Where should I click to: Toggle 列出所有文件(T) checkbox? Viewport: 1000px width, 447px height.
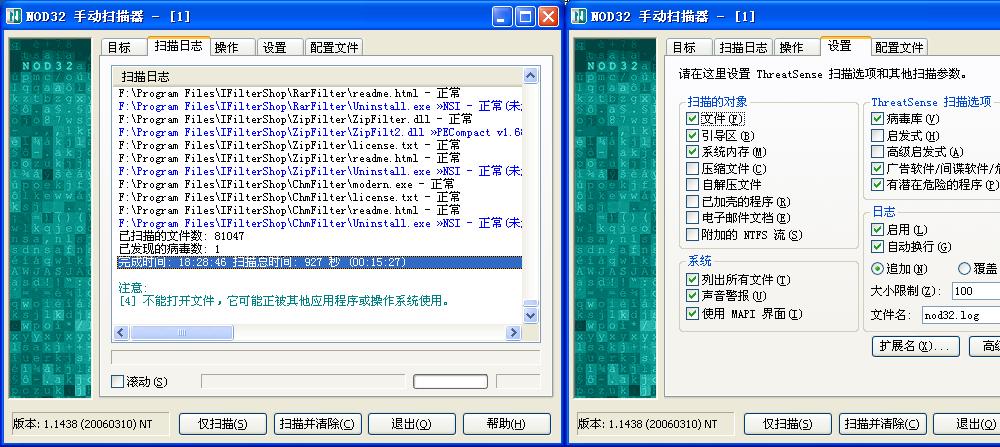click(x=692, y=279)
